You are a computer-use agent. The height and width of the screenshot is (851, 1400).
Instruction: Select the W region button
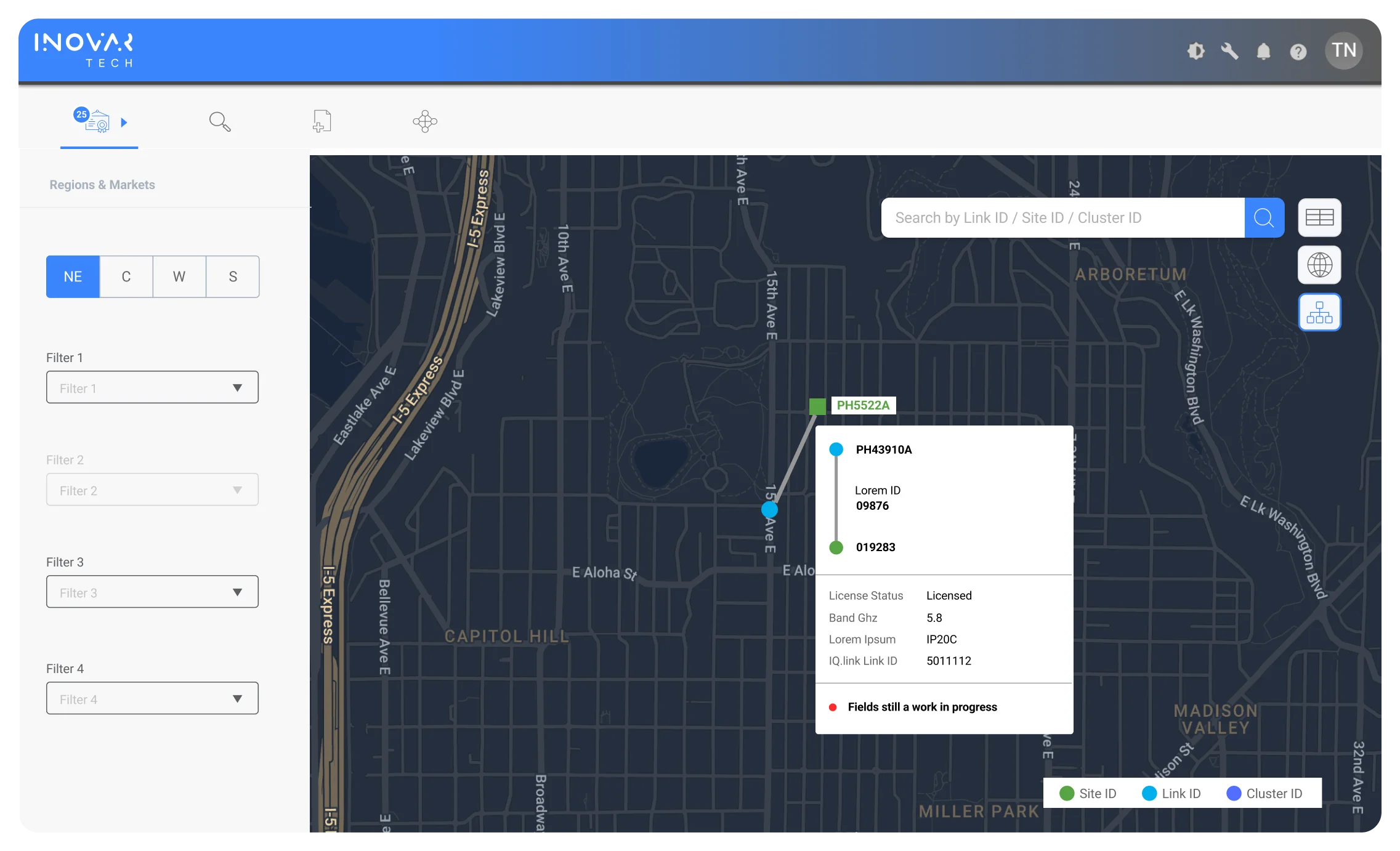pyautogui.click(x=179, y=276)
